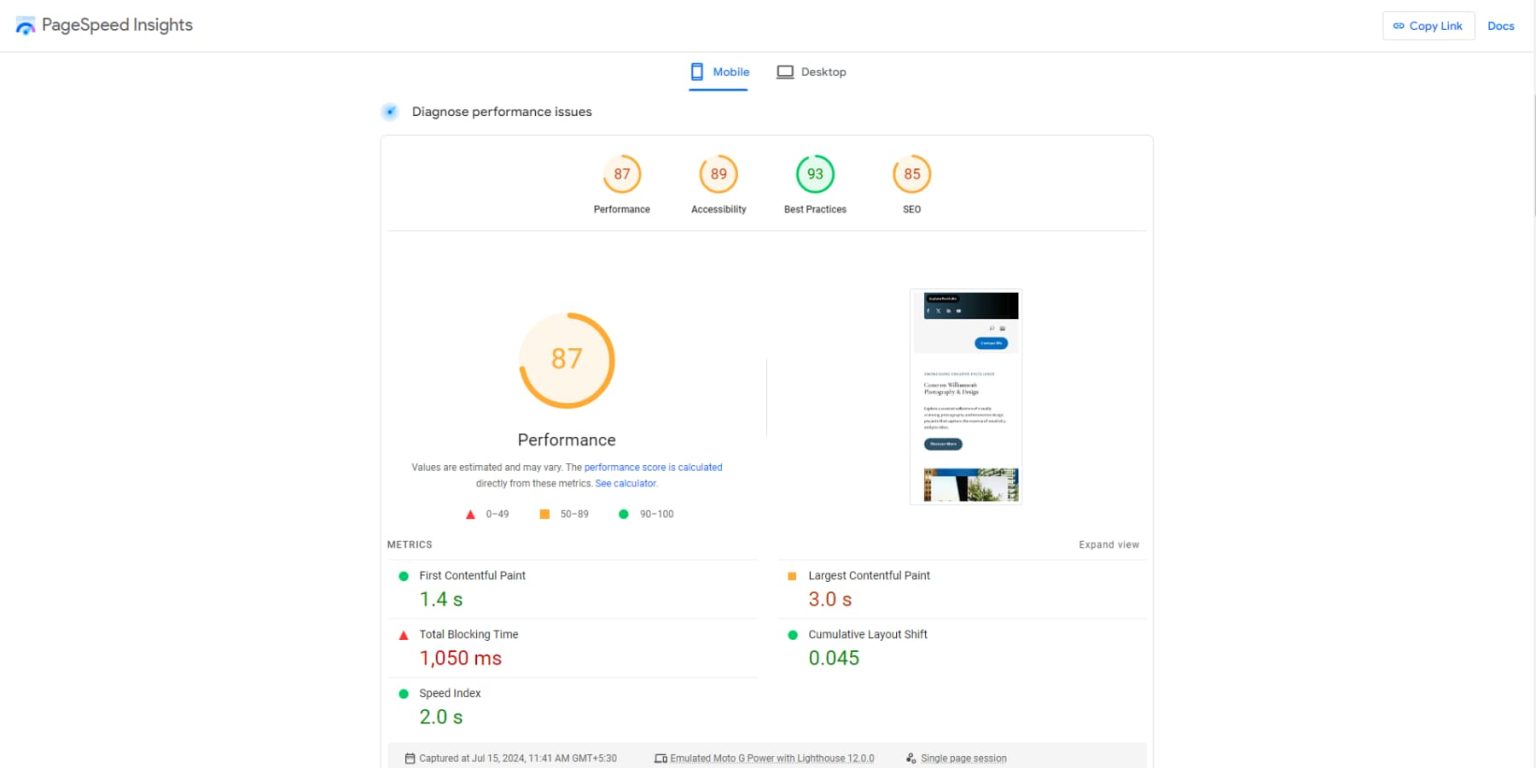Open the See calculator link
1536x768 pixels.
click(626, 483)
